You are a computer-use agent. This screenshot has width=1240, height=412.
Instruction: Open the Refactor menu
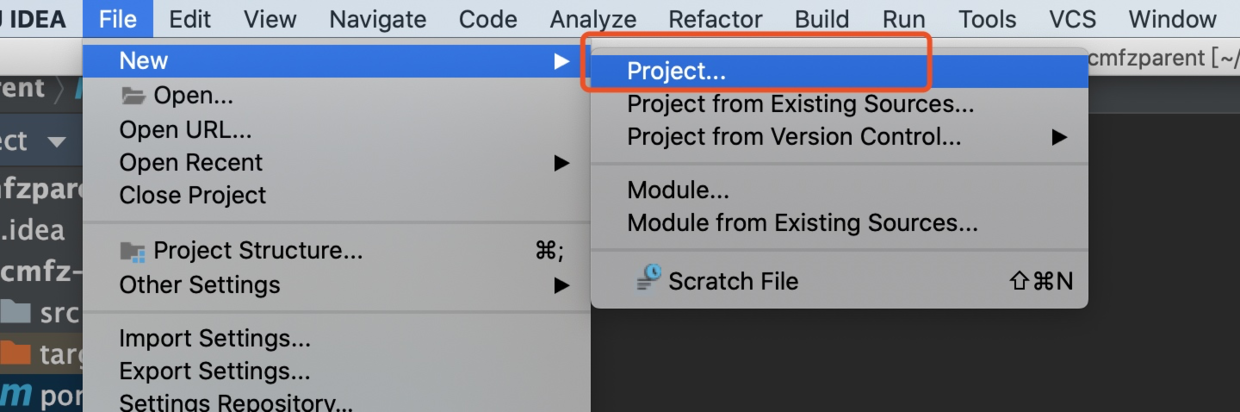[x=715, y=19]
